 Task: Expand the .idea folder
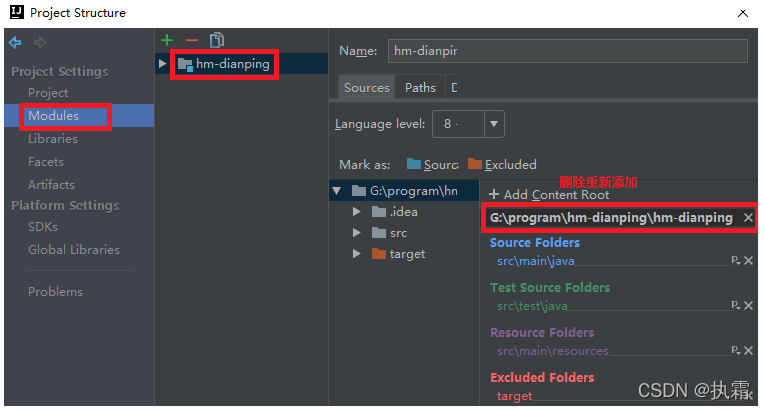[357, 212]
